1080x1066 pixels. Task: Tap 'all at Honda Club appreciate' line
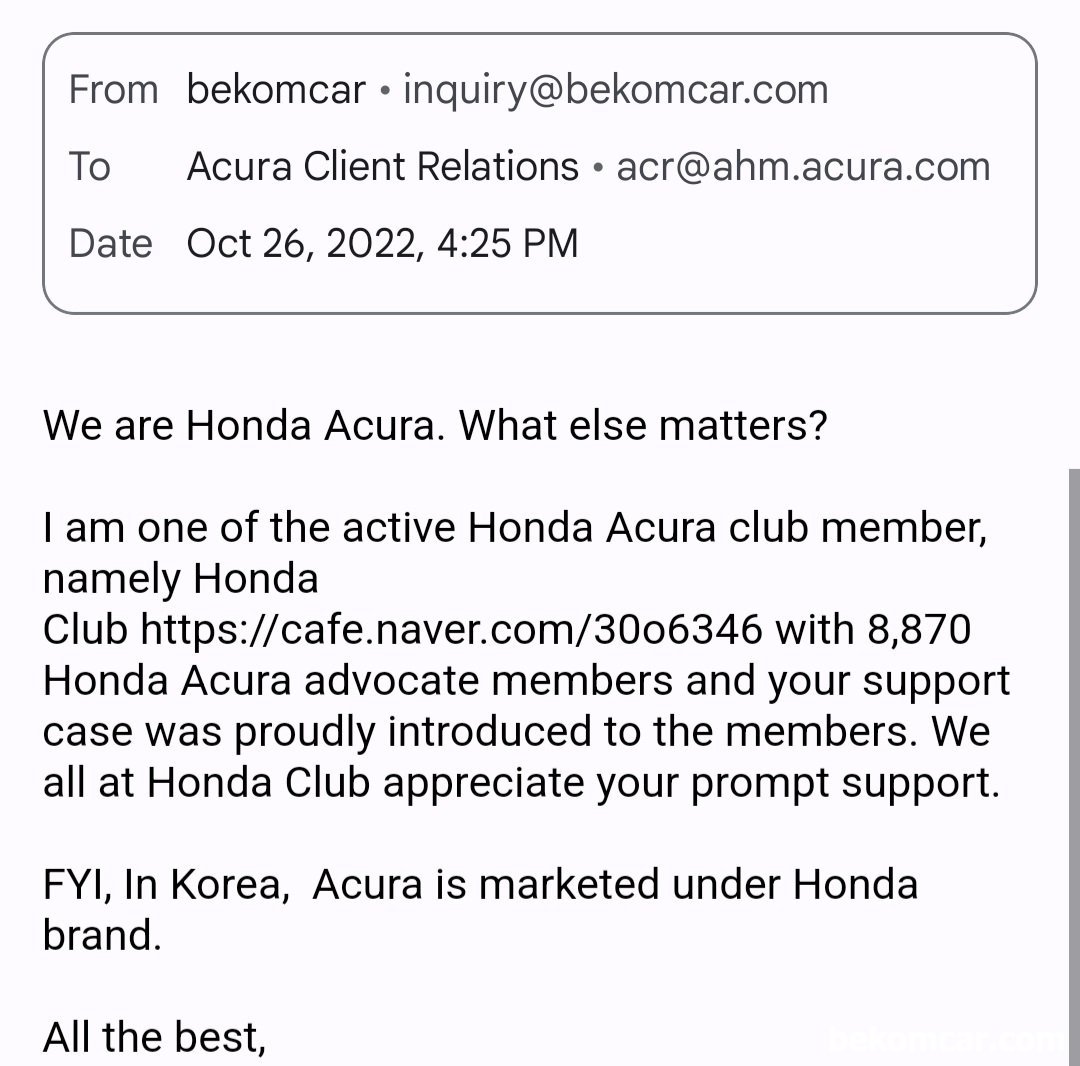521,783
